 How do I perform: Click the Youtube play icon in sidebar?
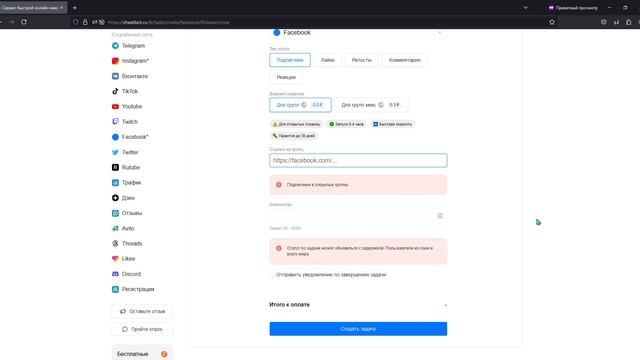115,107
